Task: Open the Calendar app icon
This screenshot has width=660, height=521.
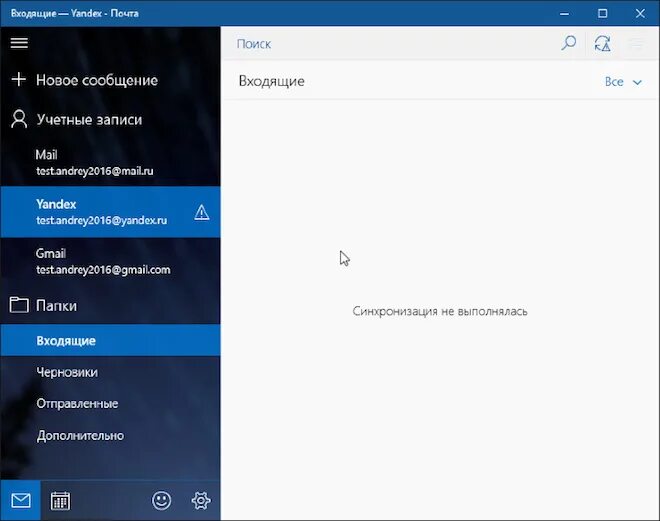Action: [60, 500]
